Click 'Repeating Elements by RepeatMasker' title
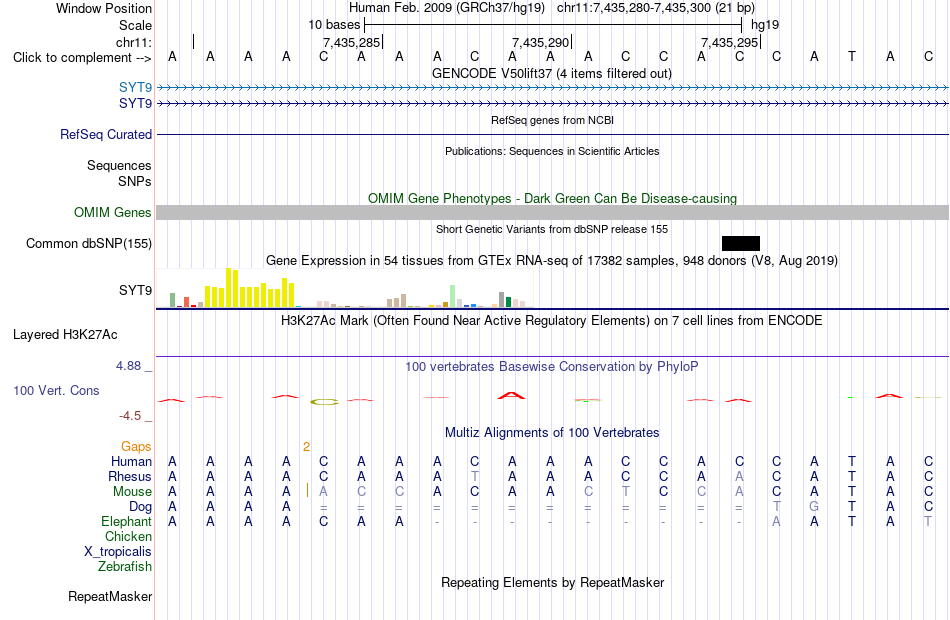The height and width of the screenshot is (620, 950). coord(552,583)
